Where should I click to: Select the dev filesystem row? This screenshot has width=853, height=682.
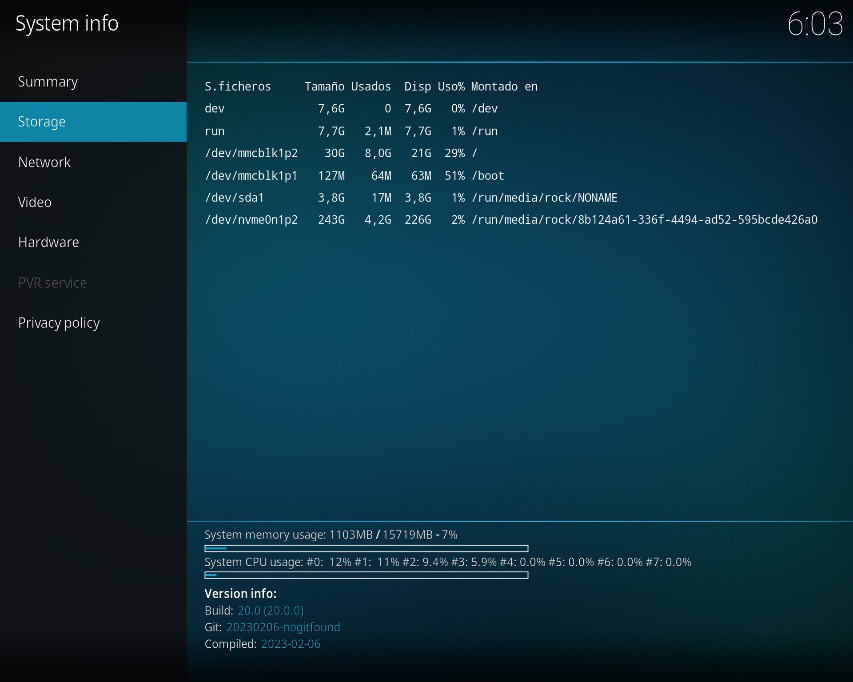pyautogui.click(x=351, y=109)
